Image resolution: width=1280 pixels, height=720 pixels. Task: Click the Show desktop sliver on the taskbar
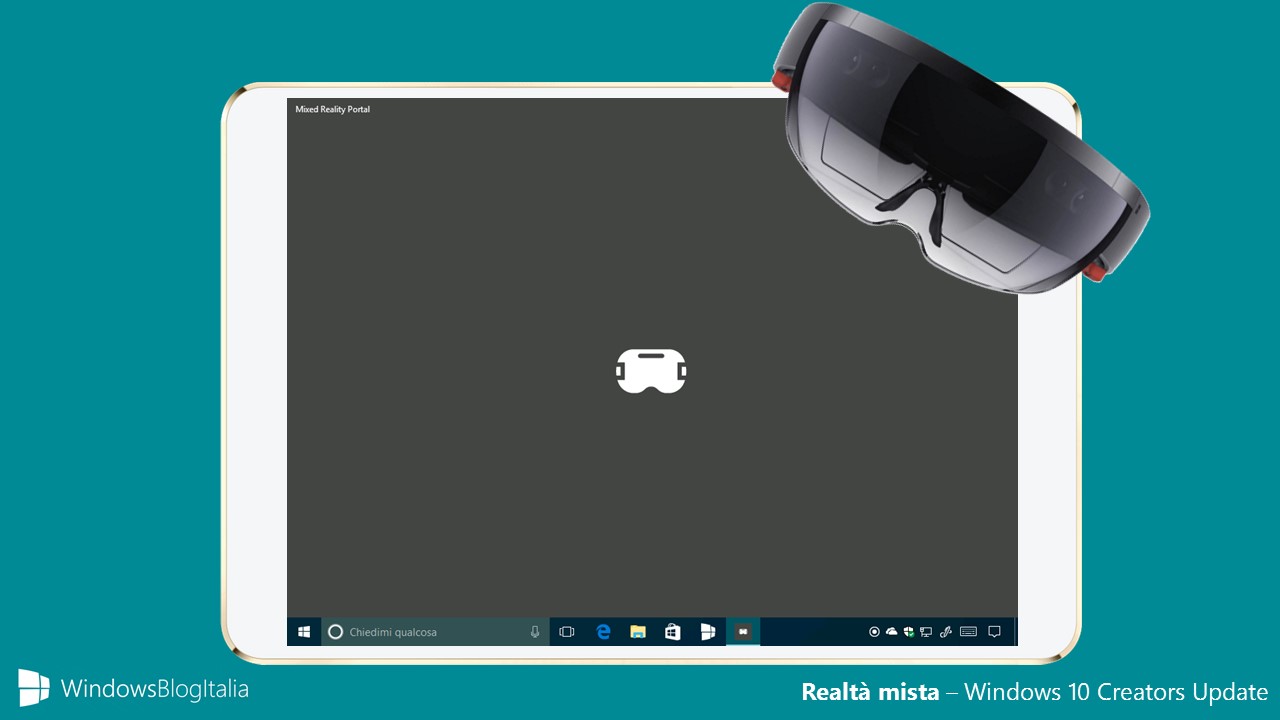pyautogui.click(x=1015, y=632)
